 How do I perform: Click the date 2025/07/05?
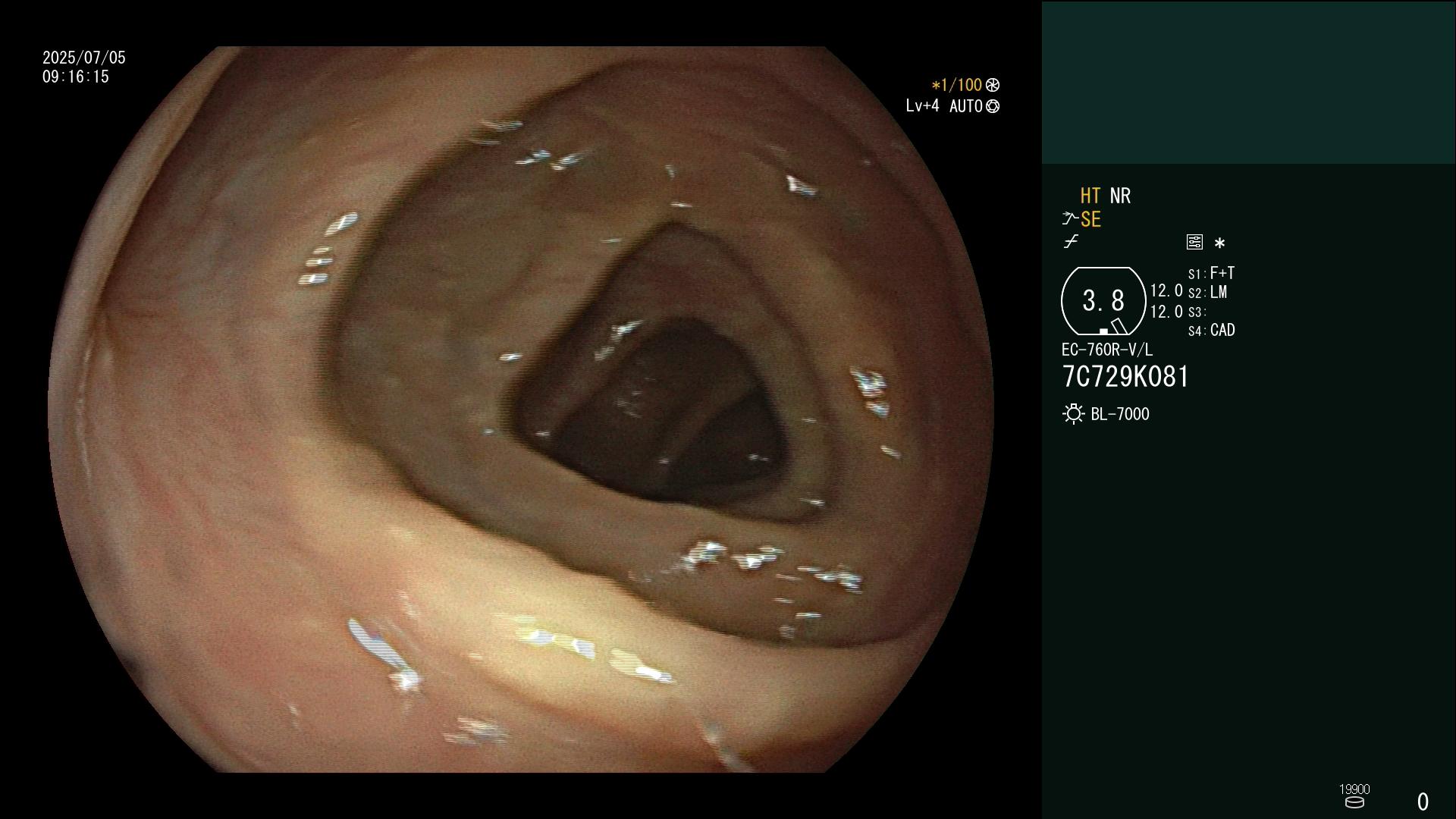(84, 58)
